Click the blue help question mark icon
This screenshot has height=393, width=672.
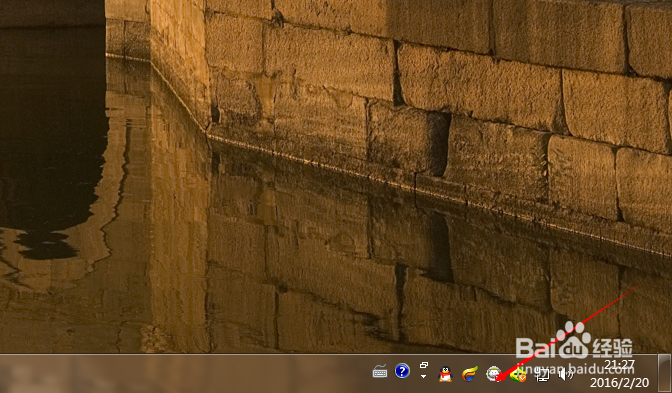coord(402,371)
